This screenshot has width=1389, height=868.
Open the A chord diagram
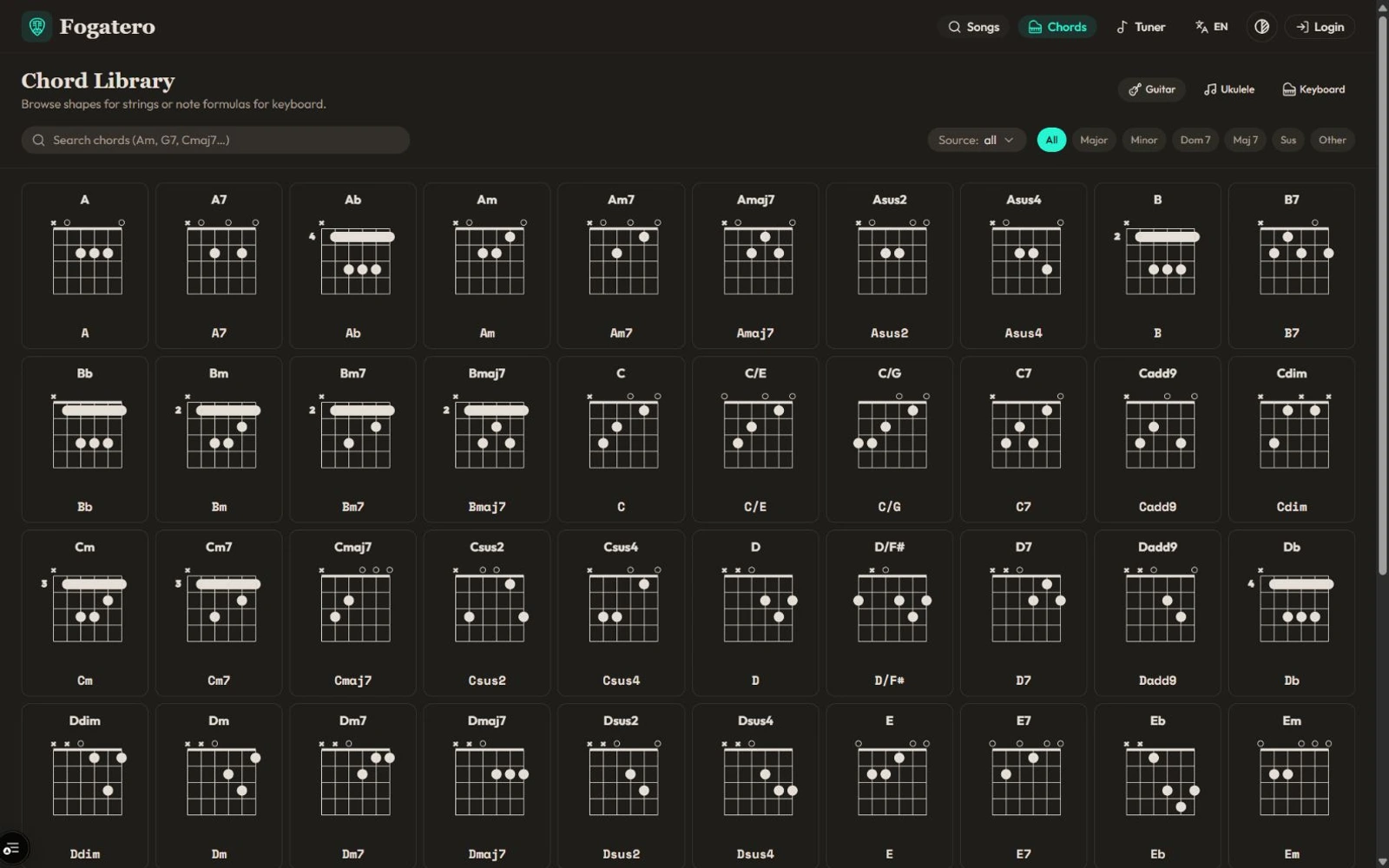[x=85, y=266]
